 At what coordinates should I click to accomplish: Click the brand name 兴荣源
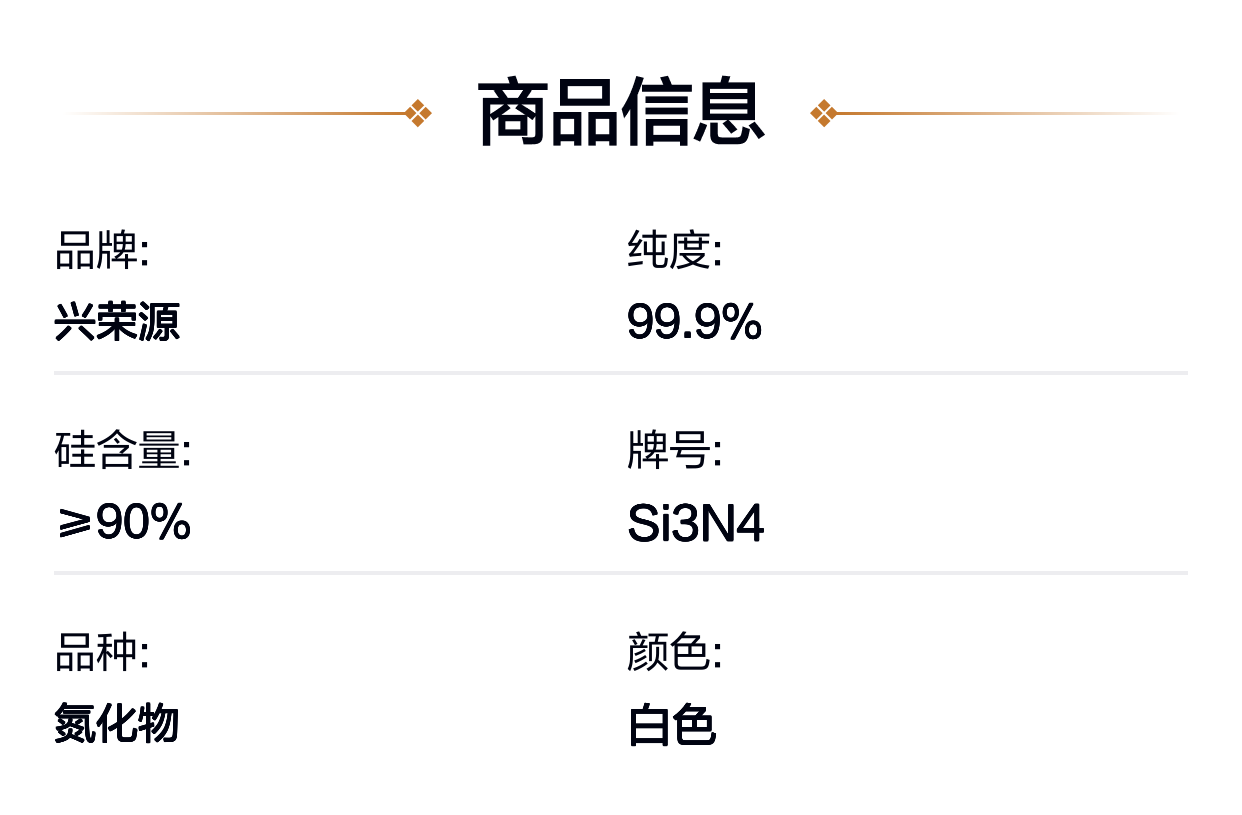[x=117, y=323]
